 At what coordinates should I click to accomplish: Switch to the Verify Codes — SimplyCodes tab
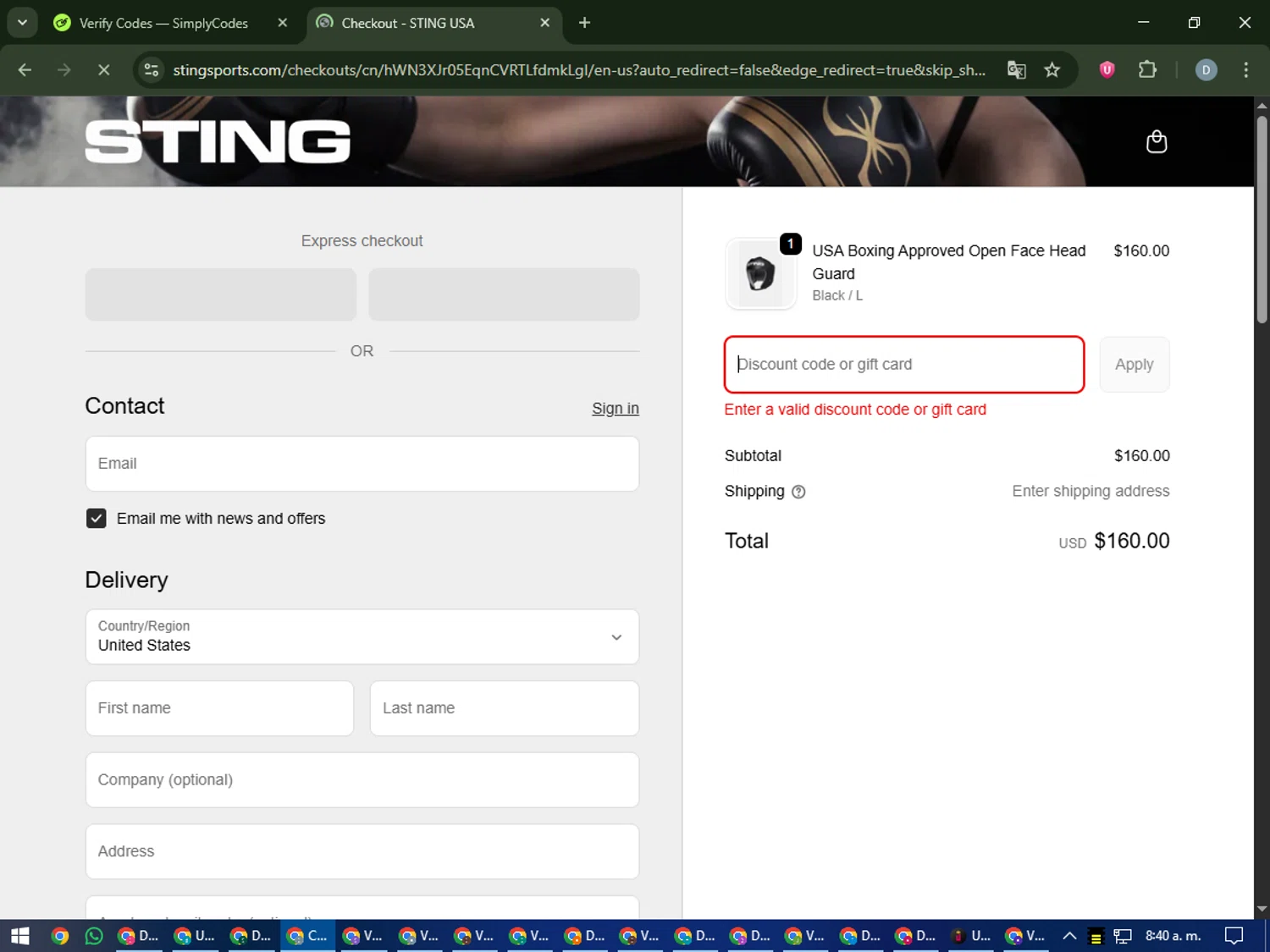click(165, 23)
